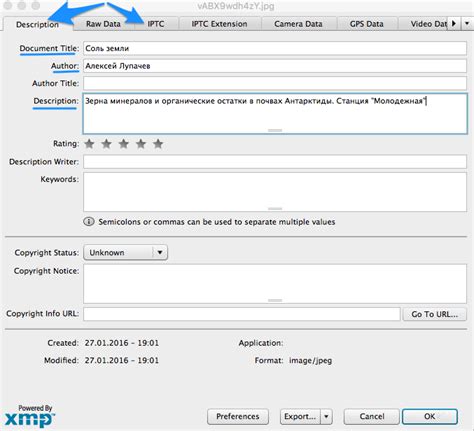Click the Copyright Info URL field

click(x=242, y=314)
